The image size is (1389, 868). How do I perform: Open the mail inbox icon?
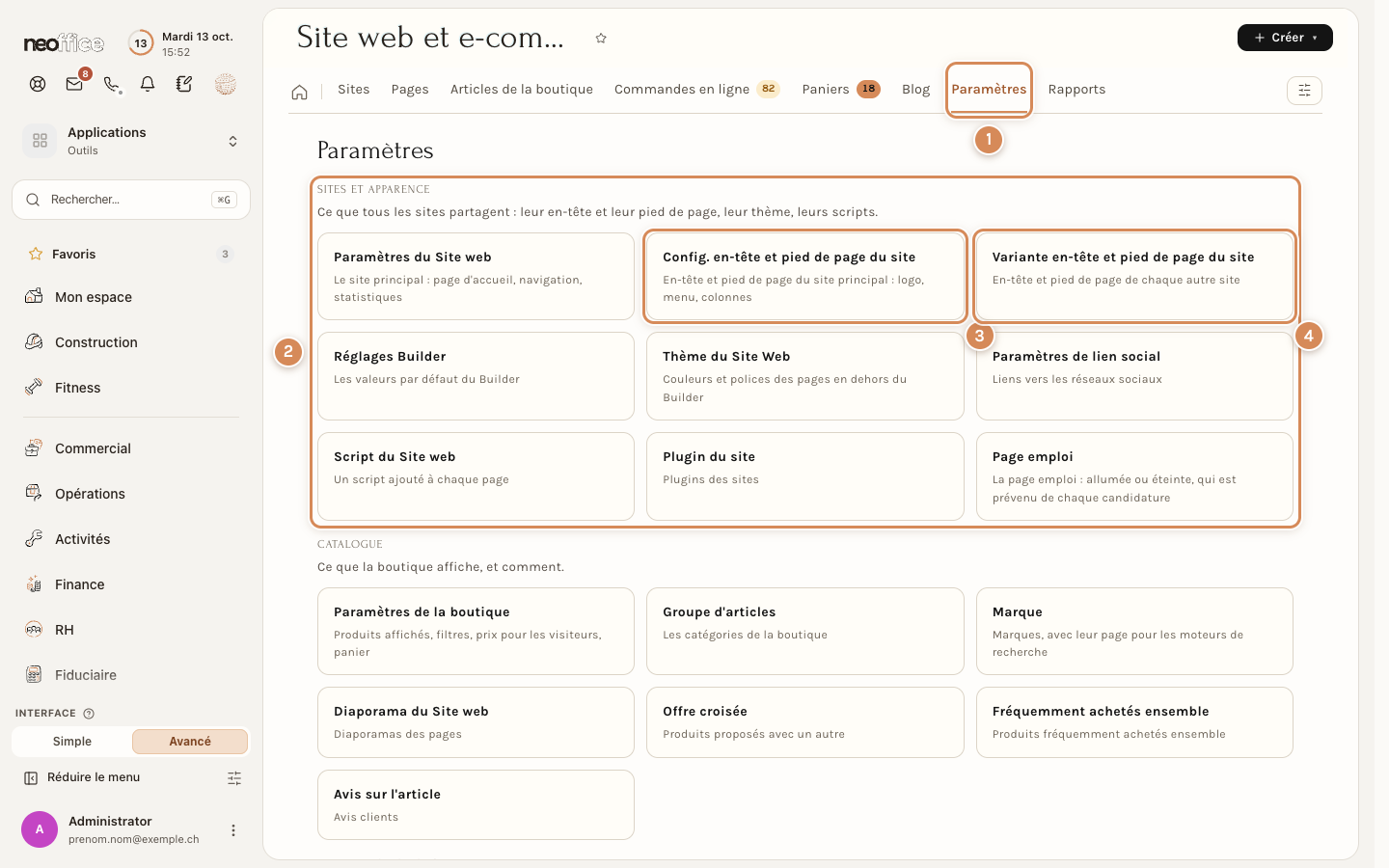pos(74,84)
